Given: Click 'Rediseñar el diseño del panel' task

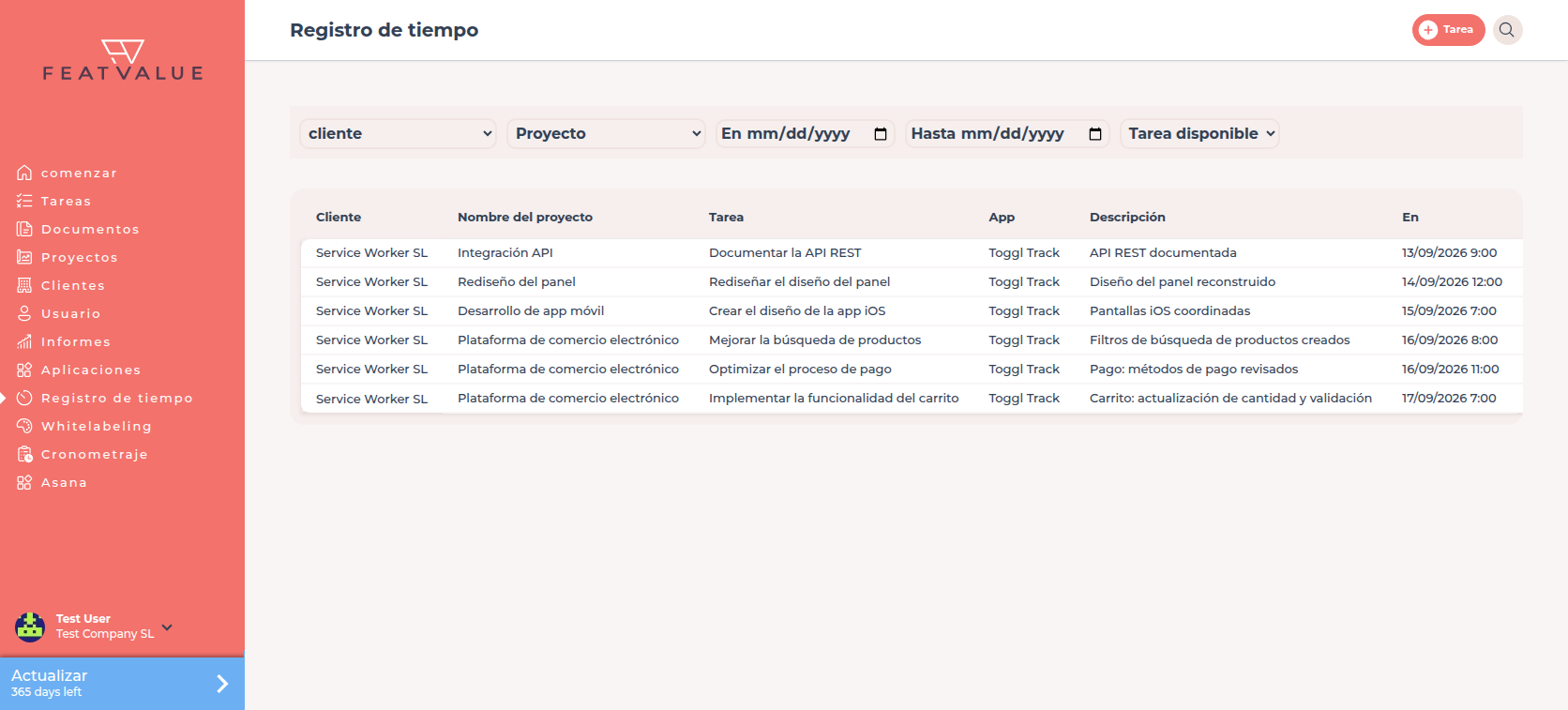Looking at the screenshot, I should [x=799, y=281].
